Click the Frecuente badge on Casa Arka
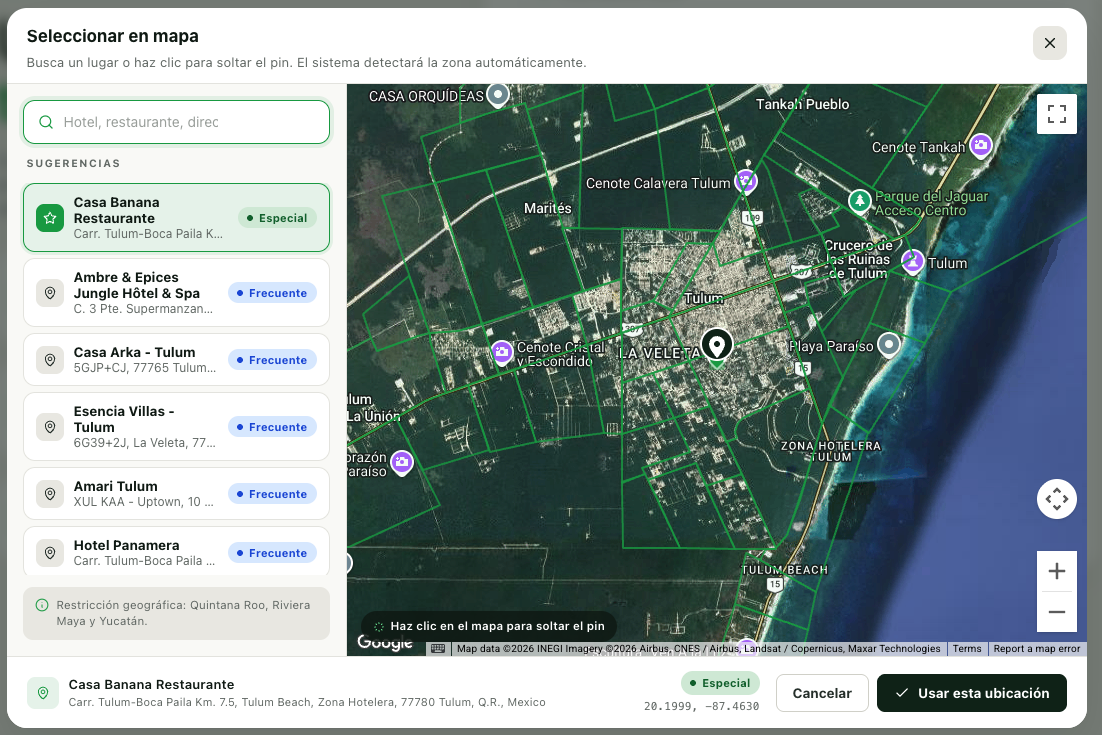This screenshot has height=735, width=1102. click(x=272, y=360)
